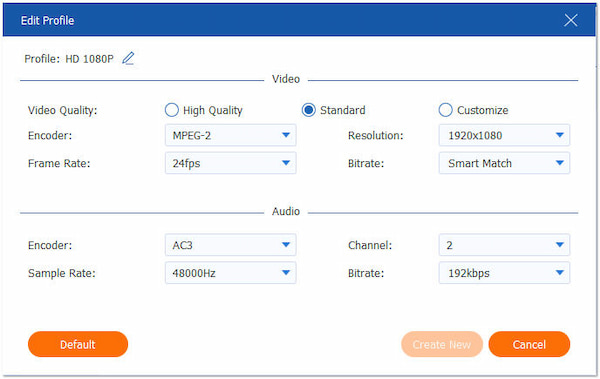Open the video Bitrate Smart Match dropdown
600x379 pixels.
pos(504,163)
